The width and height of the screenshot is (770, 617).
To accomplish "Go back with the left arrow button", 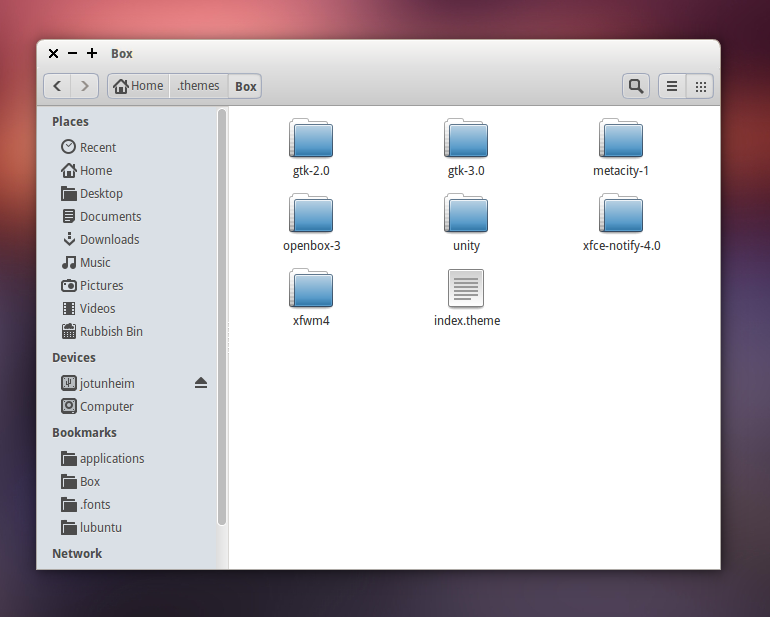I will 57,86.
